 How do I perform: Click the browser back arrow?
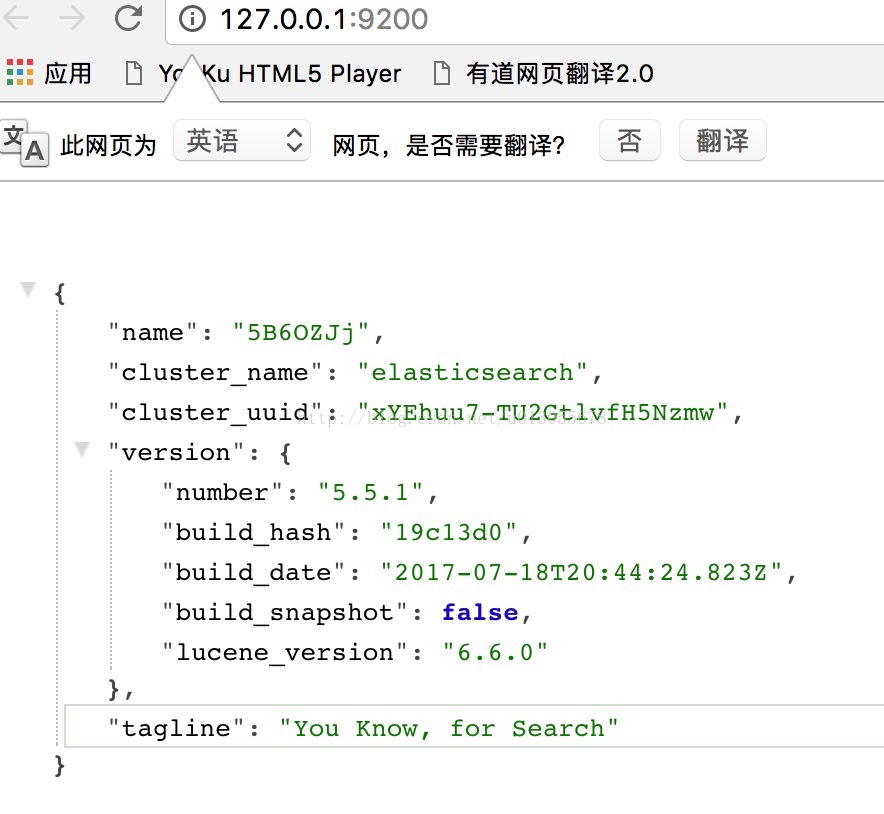pos(16,18)
